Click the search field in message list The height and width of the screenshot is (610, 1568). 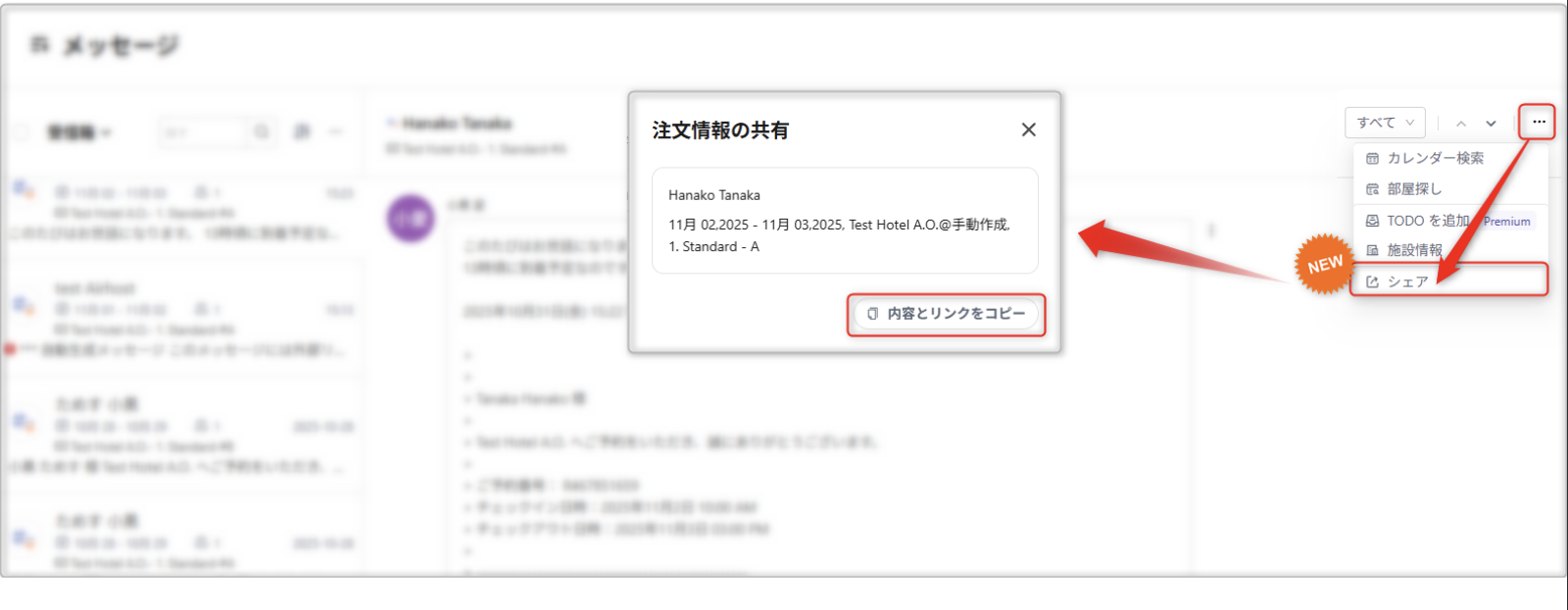pyautogui.click(x=204, y=132)
